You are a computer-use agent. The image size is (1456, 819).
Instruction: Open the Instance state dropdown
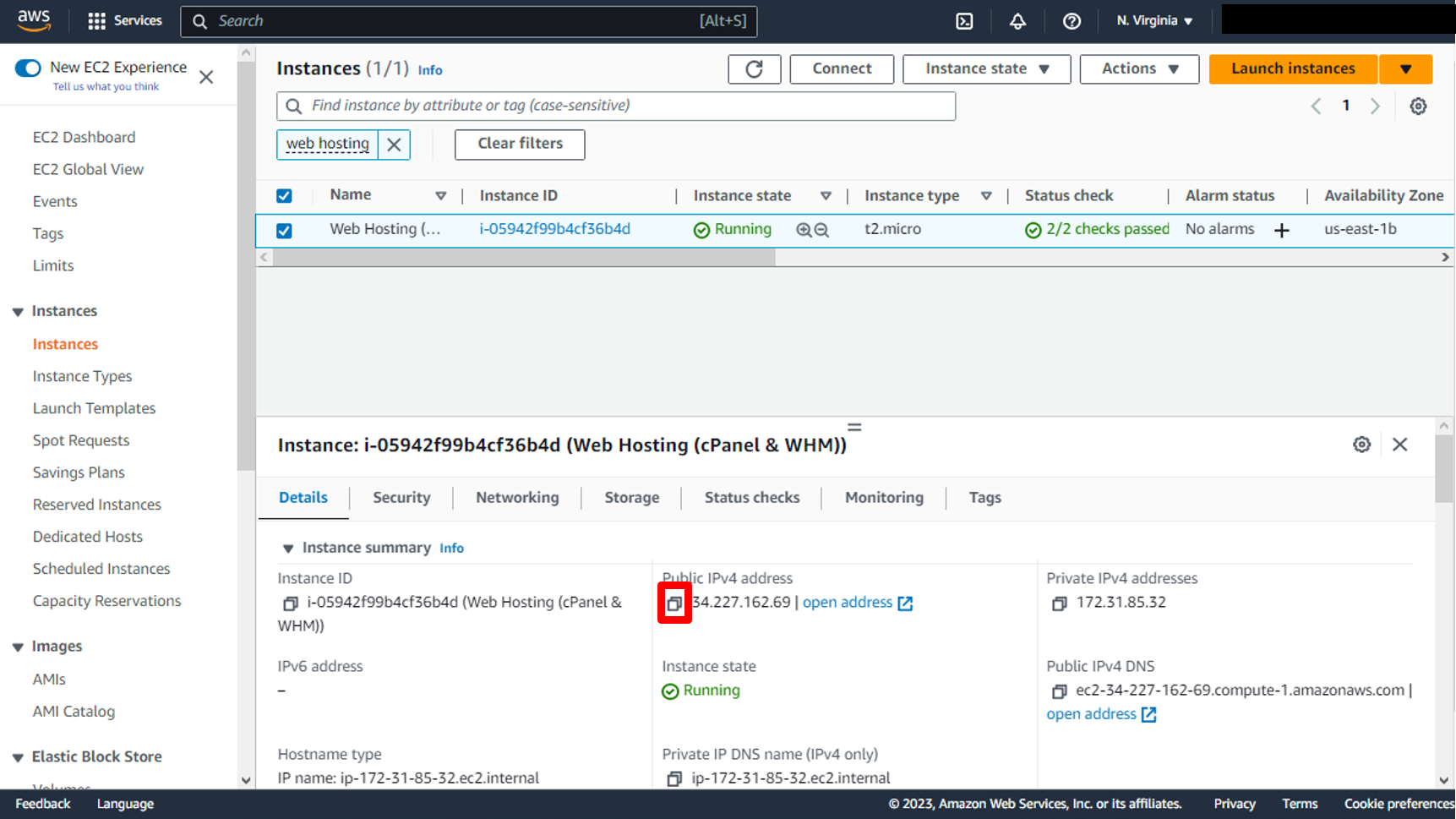[986, 69]
